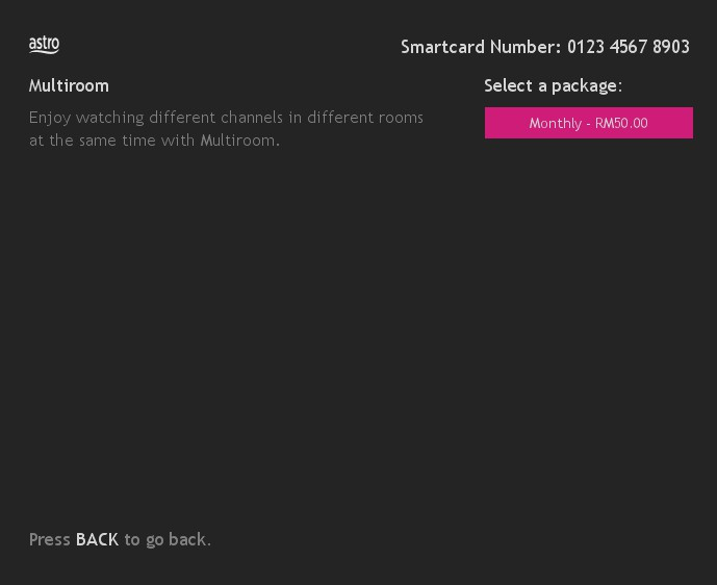718x585 pixels.
Task: Click the word Multiroom in the description
Action: (x=238, y=140)
